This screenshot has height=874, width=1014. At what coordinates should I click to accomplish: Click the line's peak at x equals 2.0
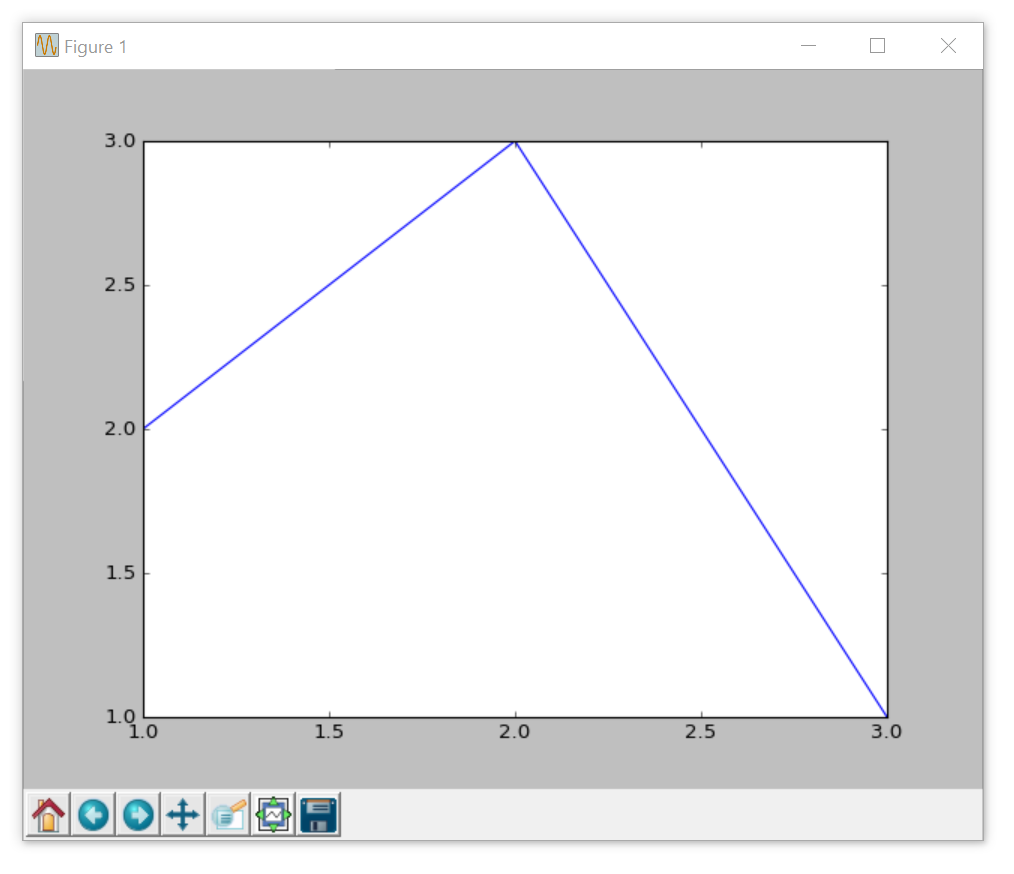(x=515, y=142)
